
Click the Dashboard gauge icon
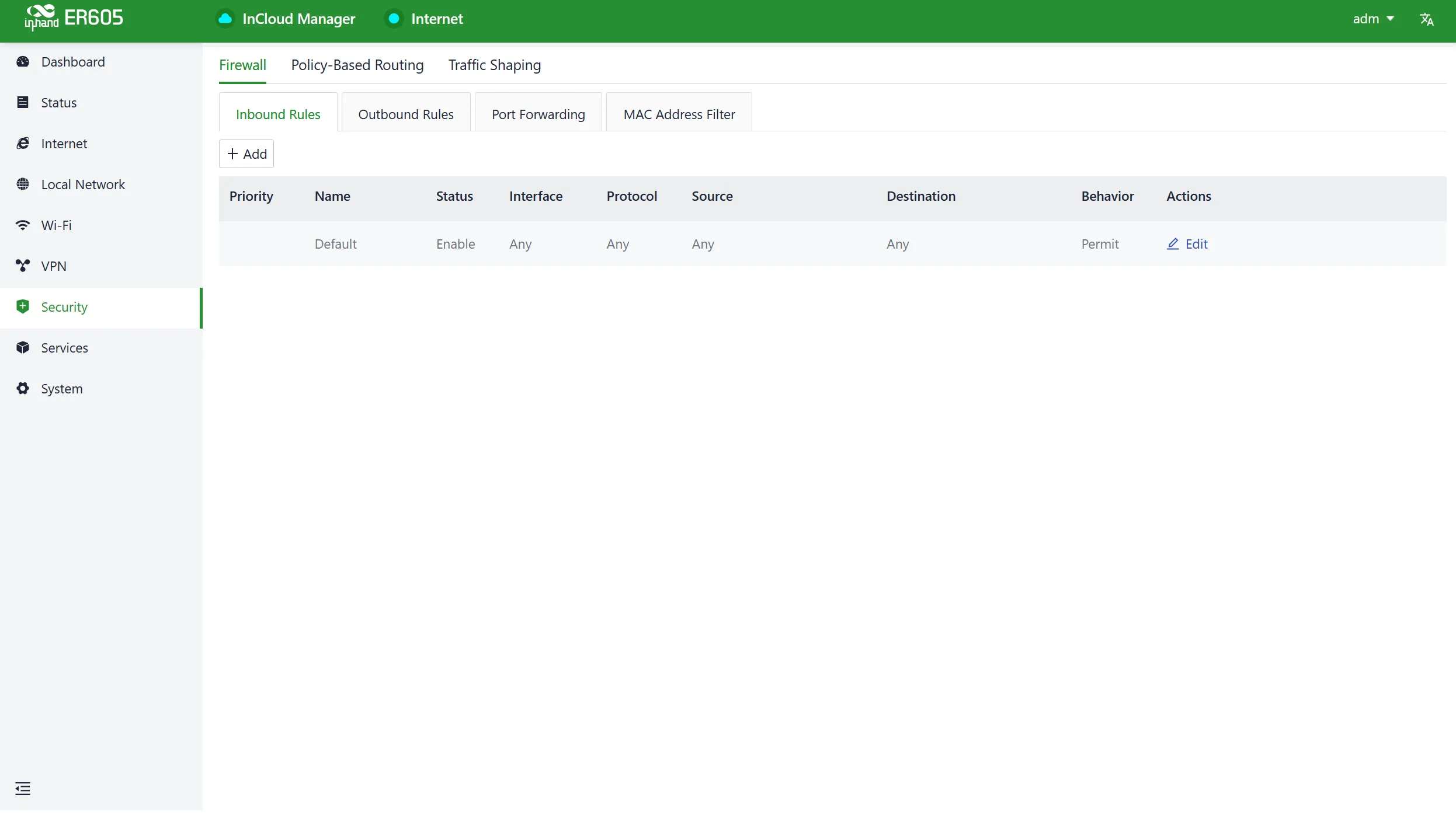pyautogui.click(x=23, y=62)
